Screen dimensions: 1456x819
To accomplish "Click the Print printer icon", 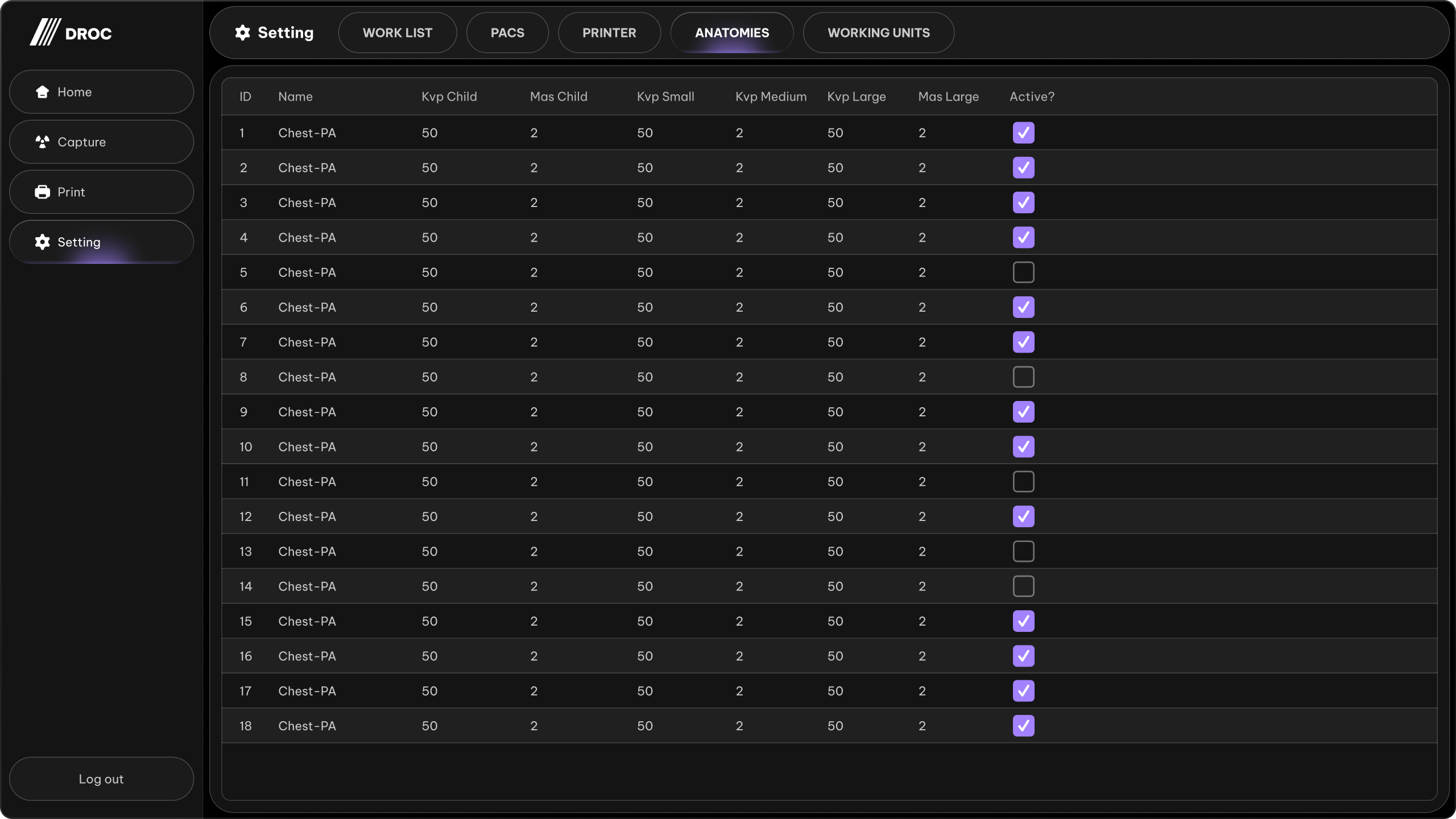I will click(42, 192).
